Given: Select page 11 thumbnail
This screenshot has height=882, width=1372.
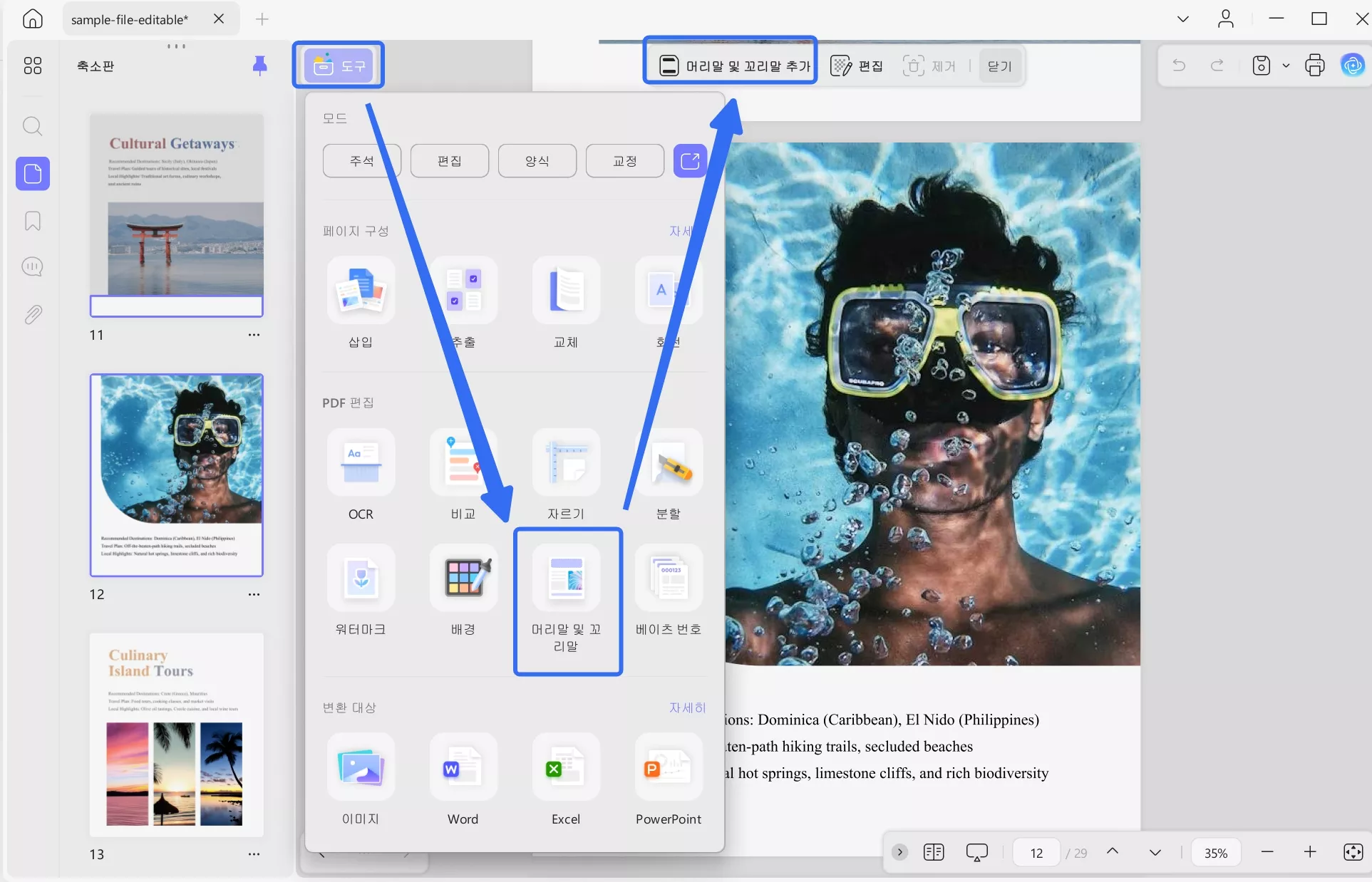Looking at the screenshot, I should click(177, 214).
